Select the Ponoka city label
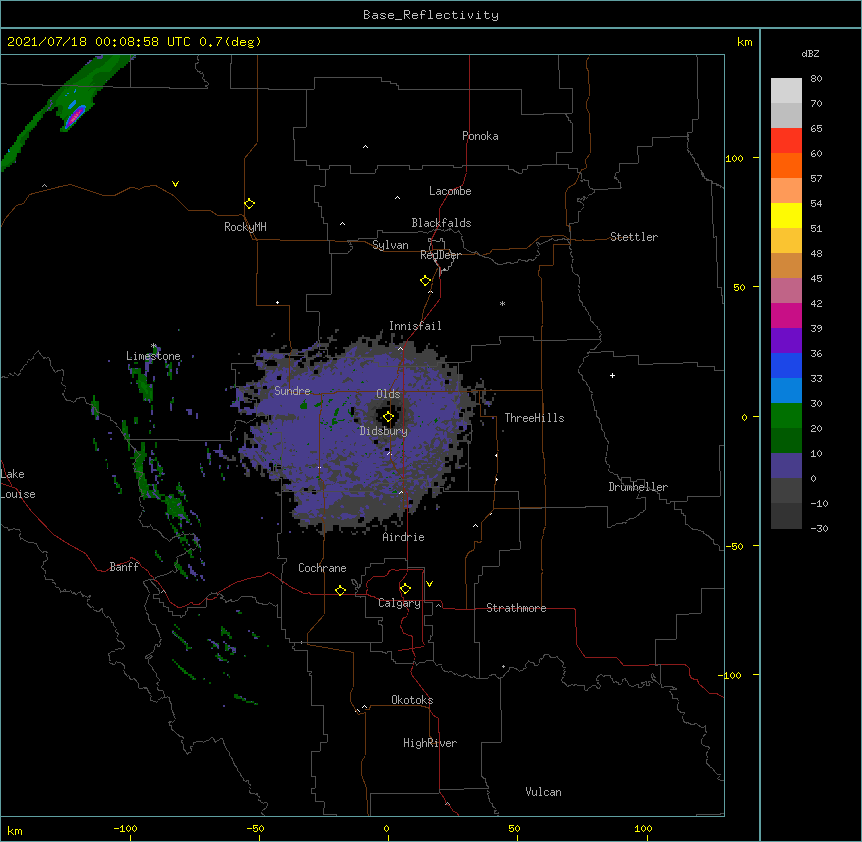 tap(480, 136)
